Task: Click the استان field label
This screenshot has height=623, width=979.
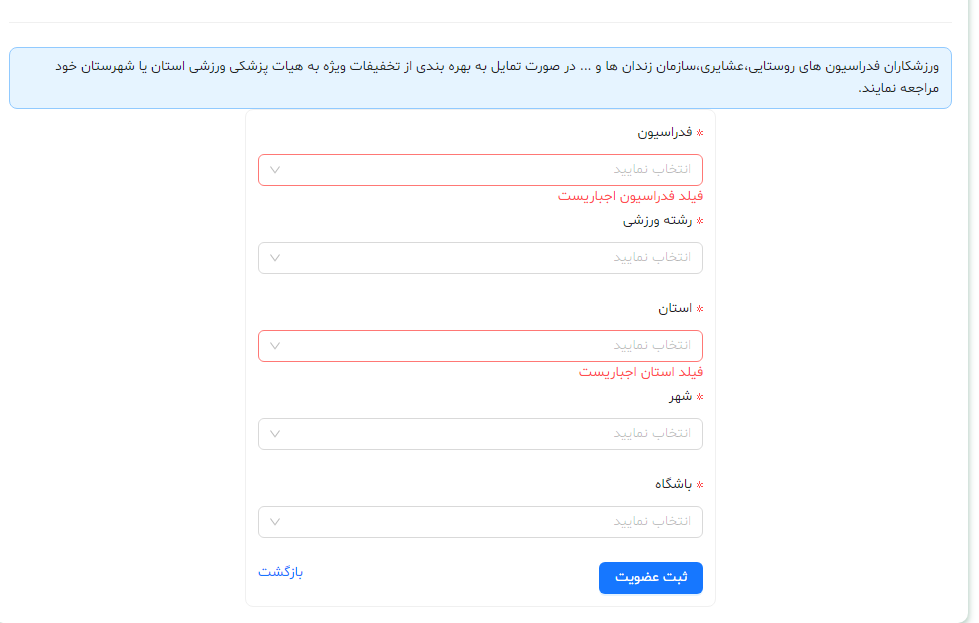Action: 675,308
